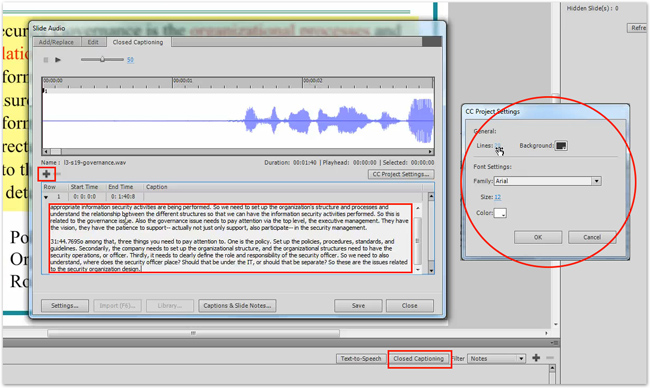650x388 pixels.
Task: Switch to the Edit tab
Action: click(x=93, y=42)
